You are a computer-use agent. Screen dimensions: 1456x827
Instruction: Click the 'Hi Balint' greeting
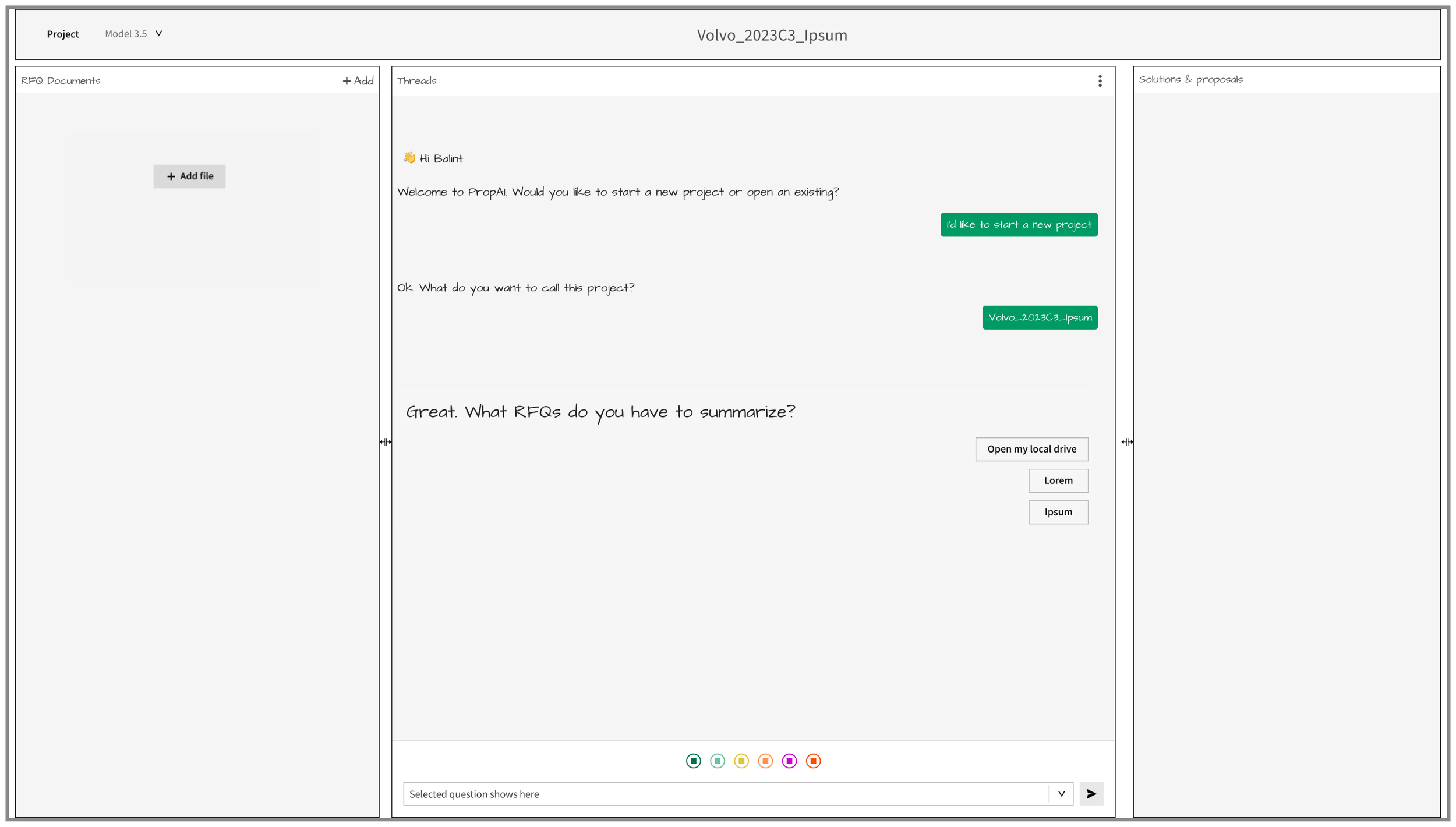pyautogui.click(x=433, y=158)
